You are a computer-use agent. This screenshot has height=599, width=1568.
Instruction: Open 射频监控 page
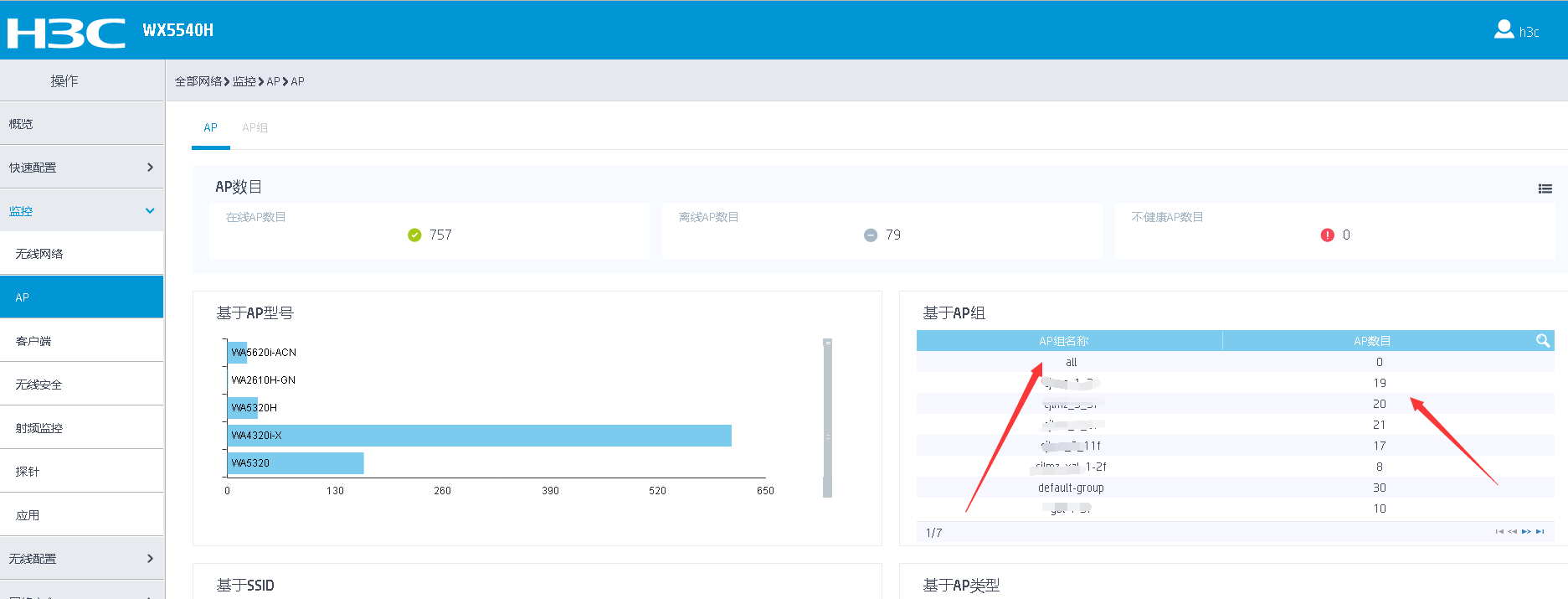(82, 427)
